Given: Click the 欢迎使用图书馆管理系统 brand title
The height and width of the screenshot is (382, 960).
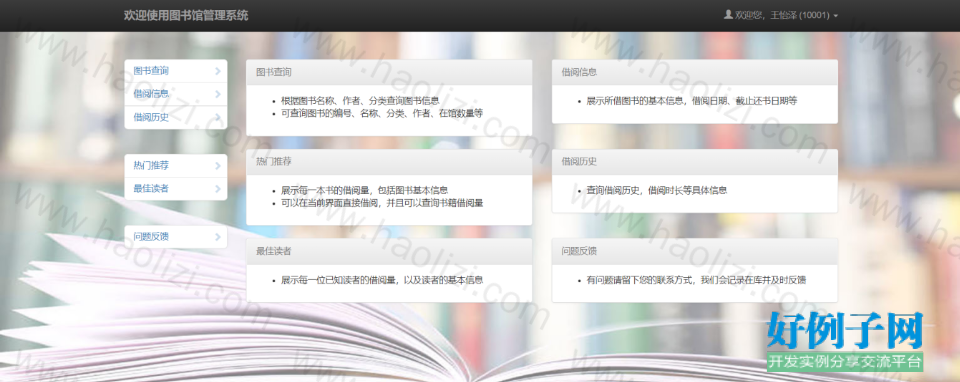Looking at the screenshot, I should click(x=186, y=15).
